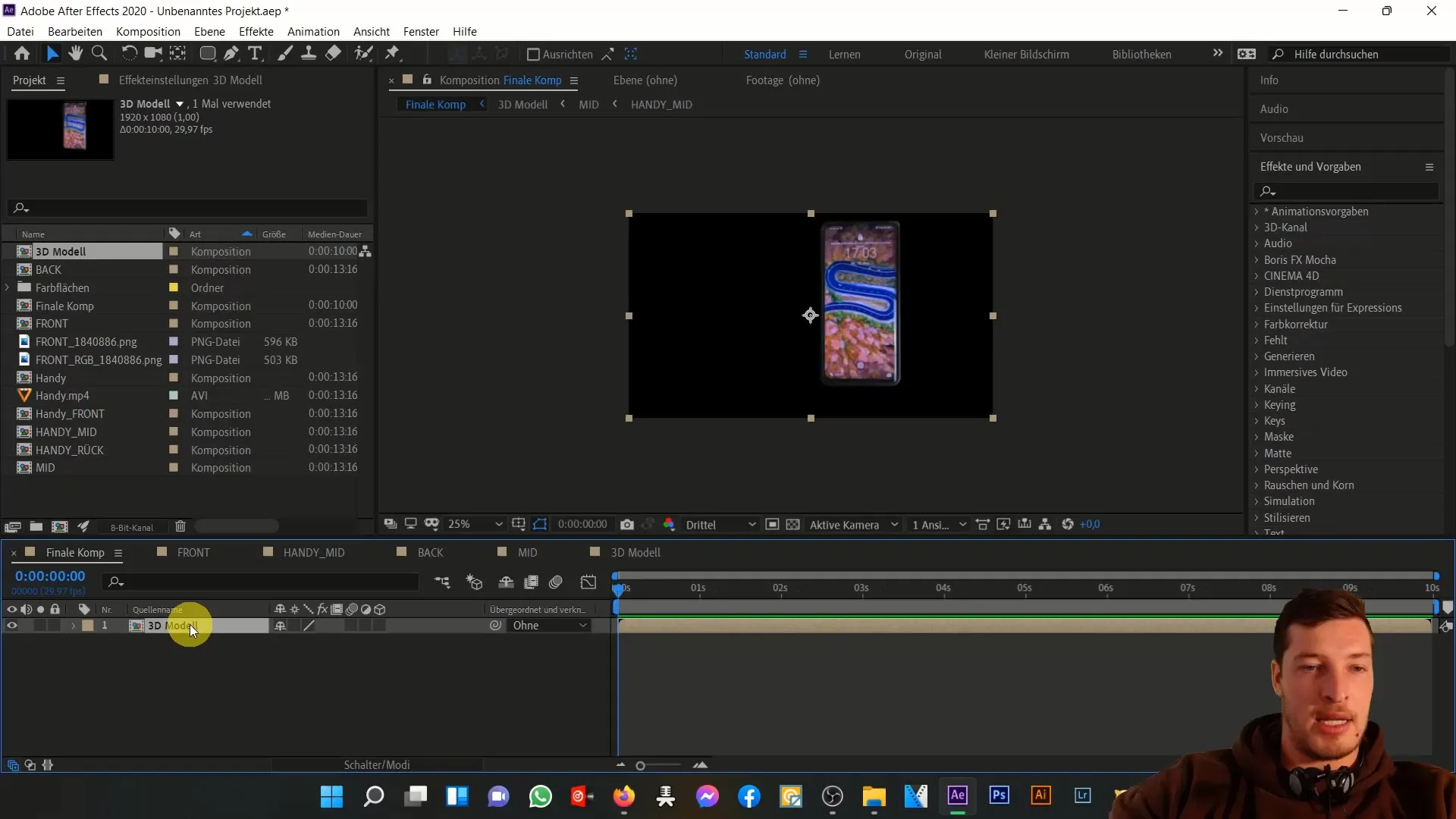Viewport: 1456px width, 819px height.
Task: Open Composition Mini-Flowchart in timeline
Action: (442, 582)
